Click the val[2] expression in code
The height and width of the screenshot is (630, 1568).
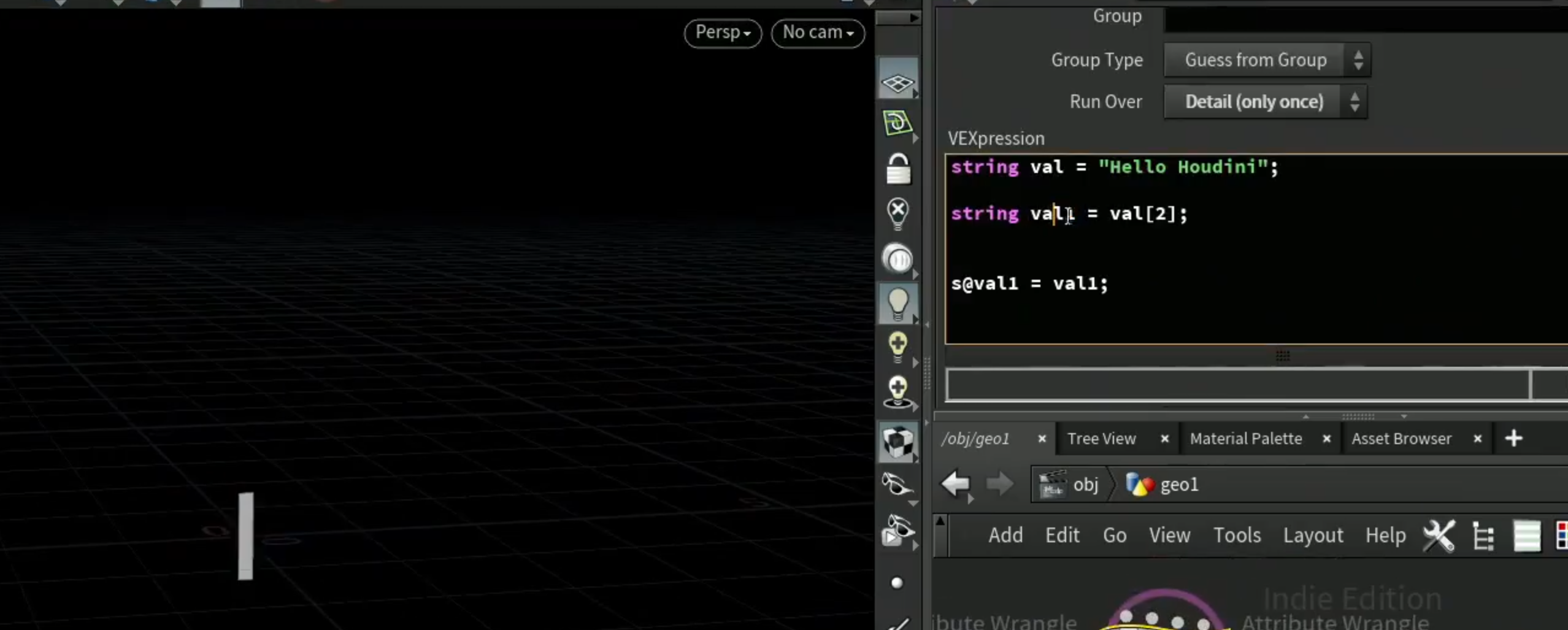point(1142,213)
